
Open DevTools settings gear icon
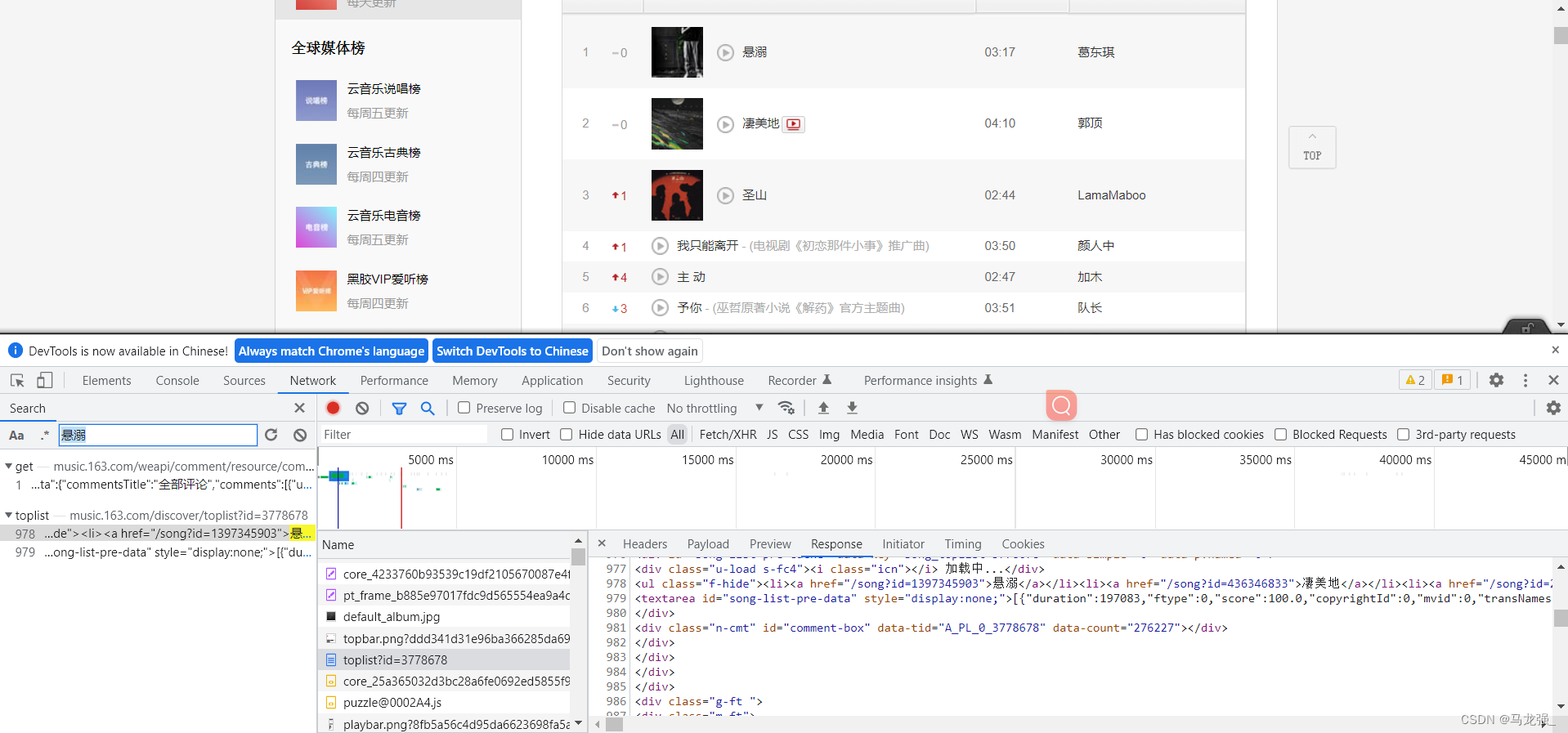pyautogui.click(x=1496, y=380)
